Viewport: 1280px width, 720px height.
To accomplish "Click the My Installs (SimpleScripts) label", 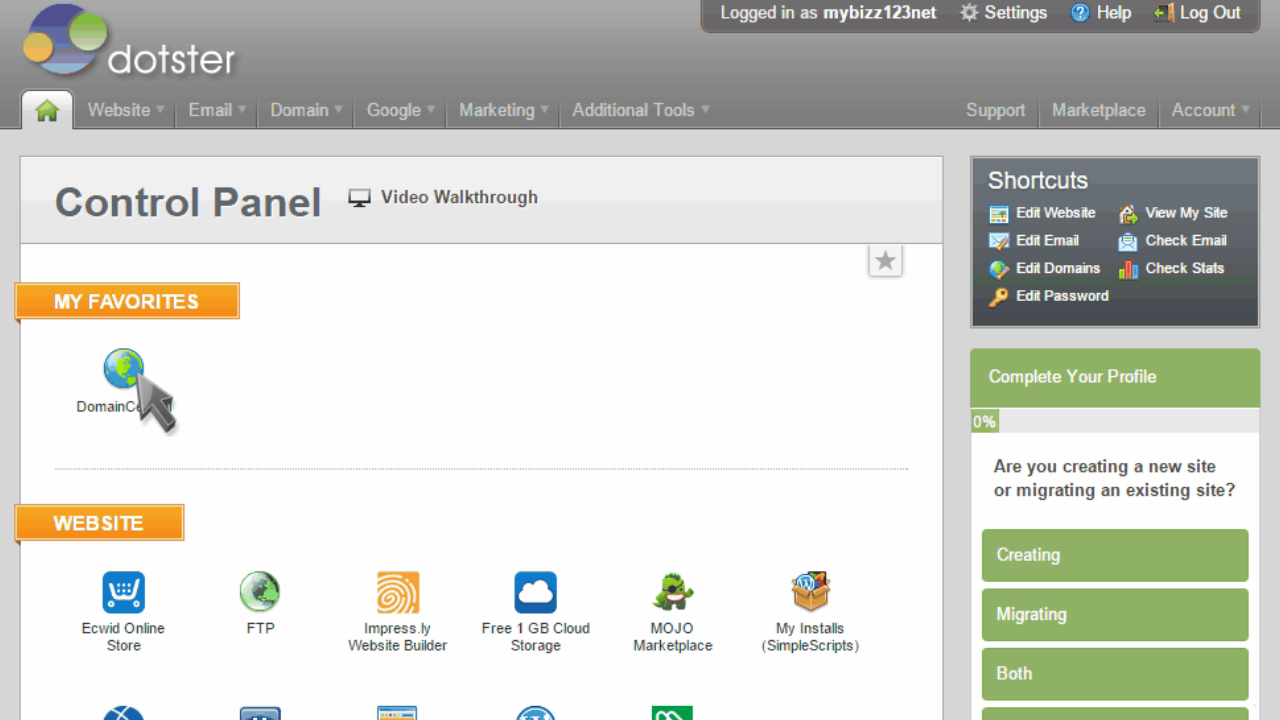I will click(810, 637).
